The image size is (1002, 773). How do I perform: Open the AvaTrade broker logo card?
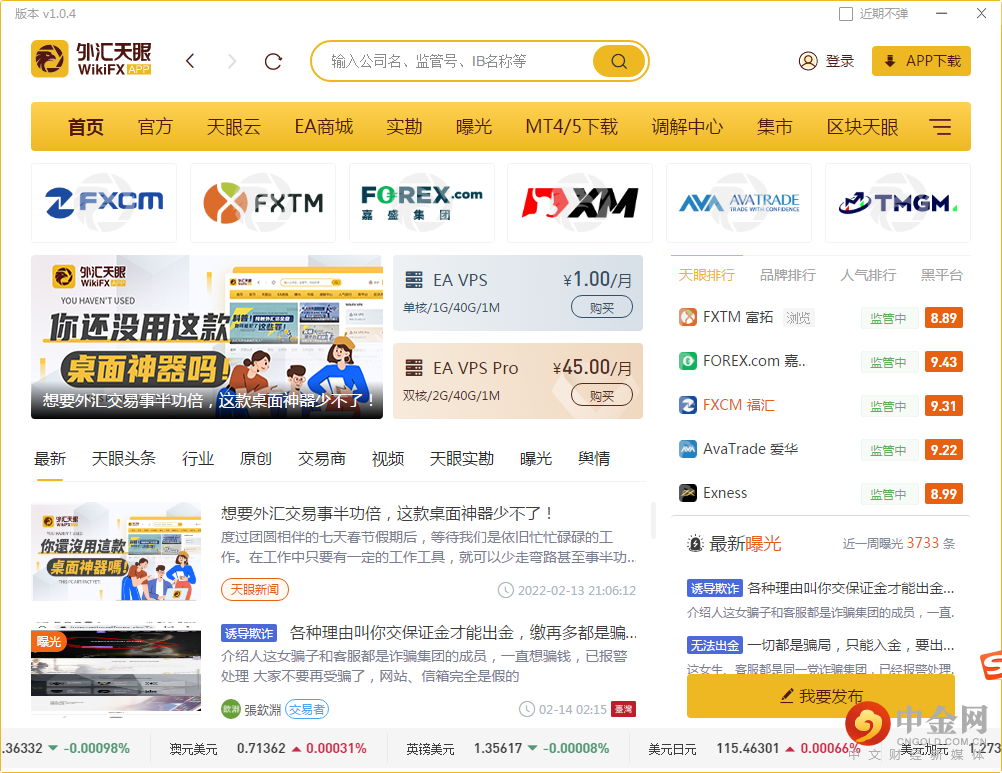739,203
